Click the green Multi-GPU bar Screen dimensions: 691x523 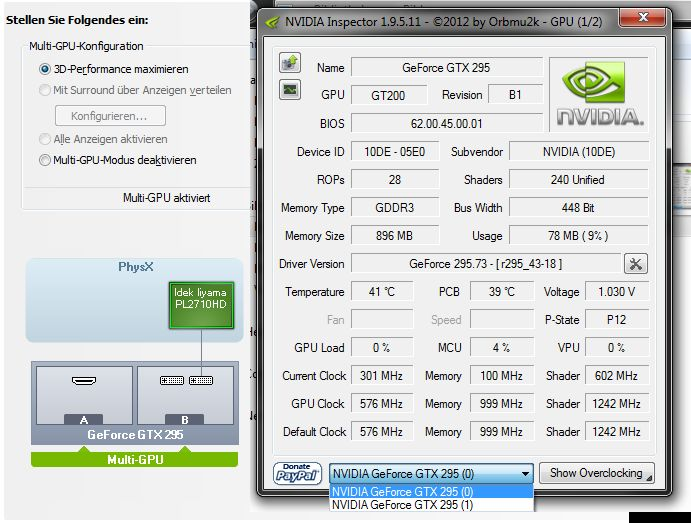coord(134,460)
